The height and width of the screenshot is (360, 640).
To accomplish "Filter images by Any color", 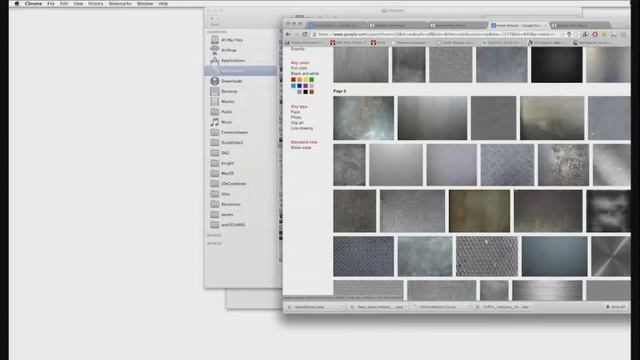I will 300,63.
